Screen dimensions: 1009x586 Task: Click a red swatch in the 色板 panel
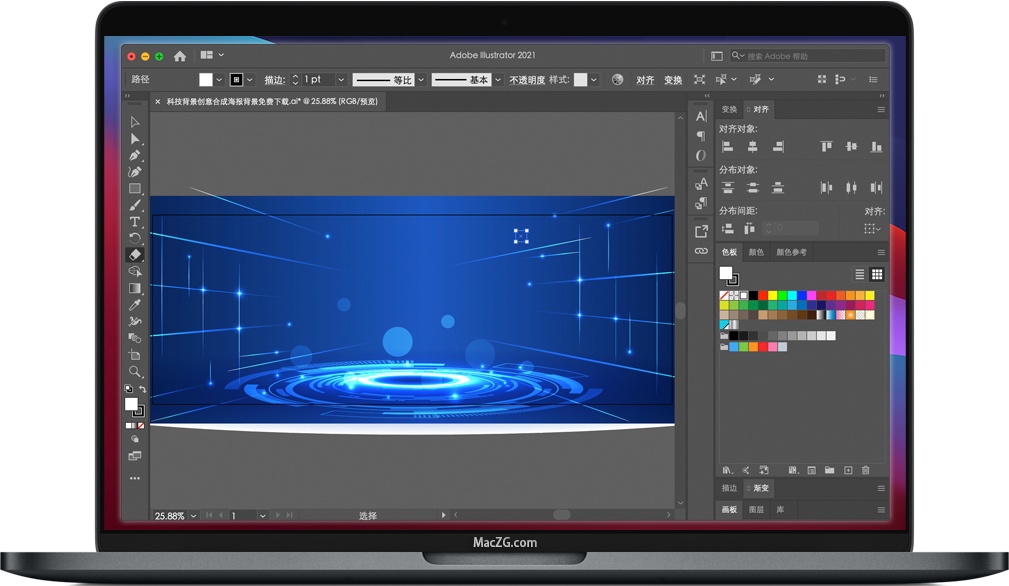pyautogui.click(x=762, y=295)
